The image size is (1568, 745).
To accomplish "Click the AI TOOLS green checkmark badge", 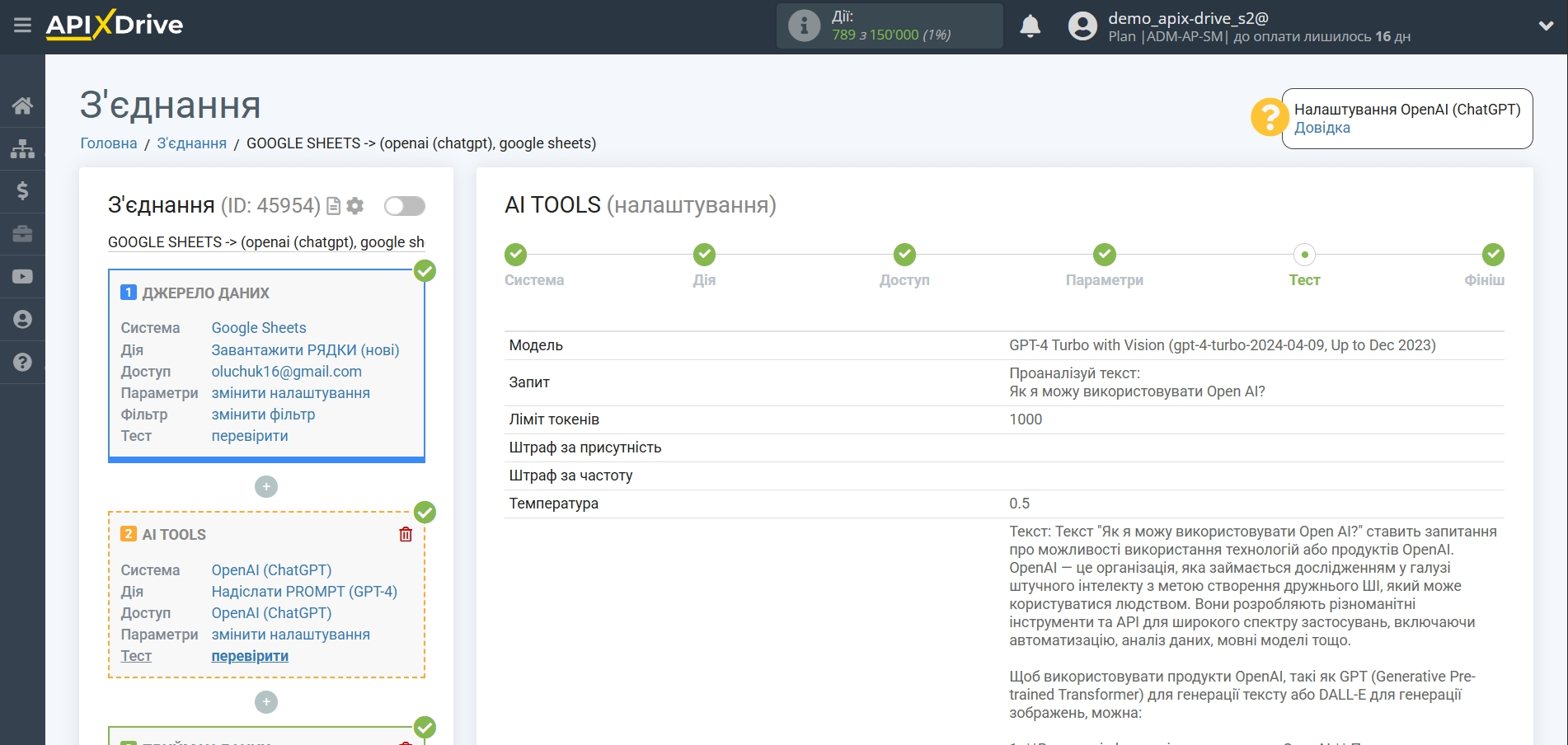I will (x=425, y=513).
